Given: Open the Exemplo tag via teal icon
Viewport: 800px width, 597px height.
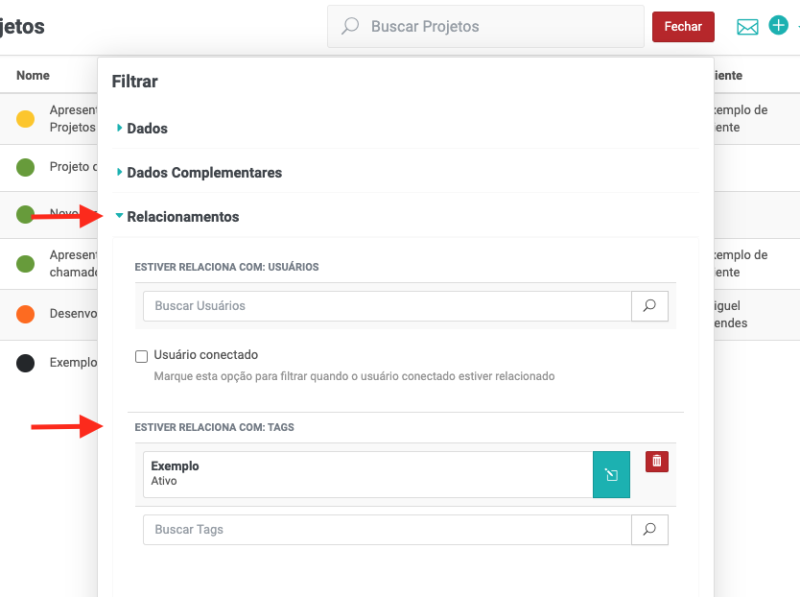Looking at the screenshot, I should 611,474.
